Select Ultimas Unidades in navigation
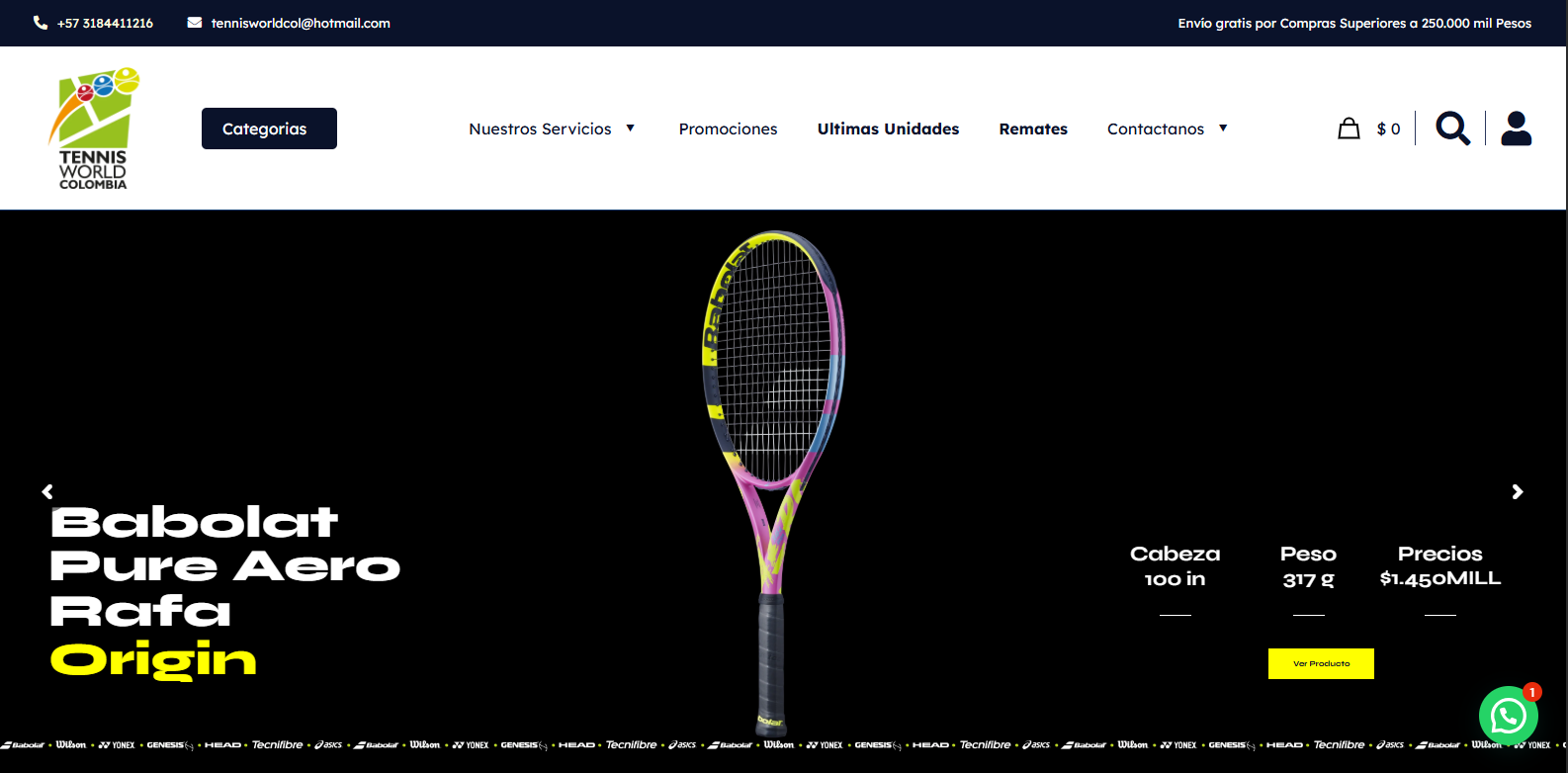 point(888,129)
